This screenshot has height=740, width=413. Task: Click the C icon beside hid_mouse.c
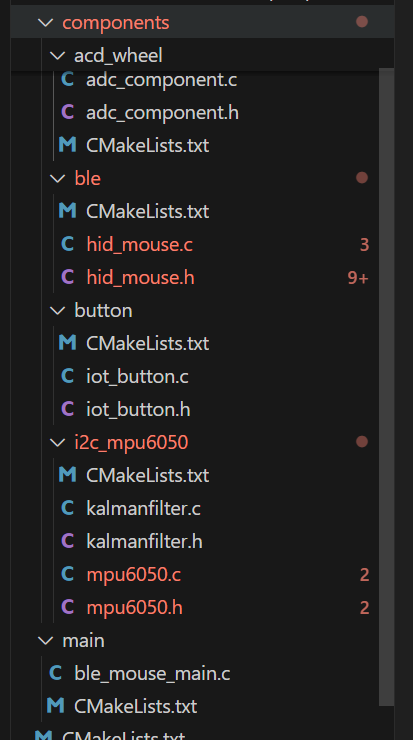[67, 244]
